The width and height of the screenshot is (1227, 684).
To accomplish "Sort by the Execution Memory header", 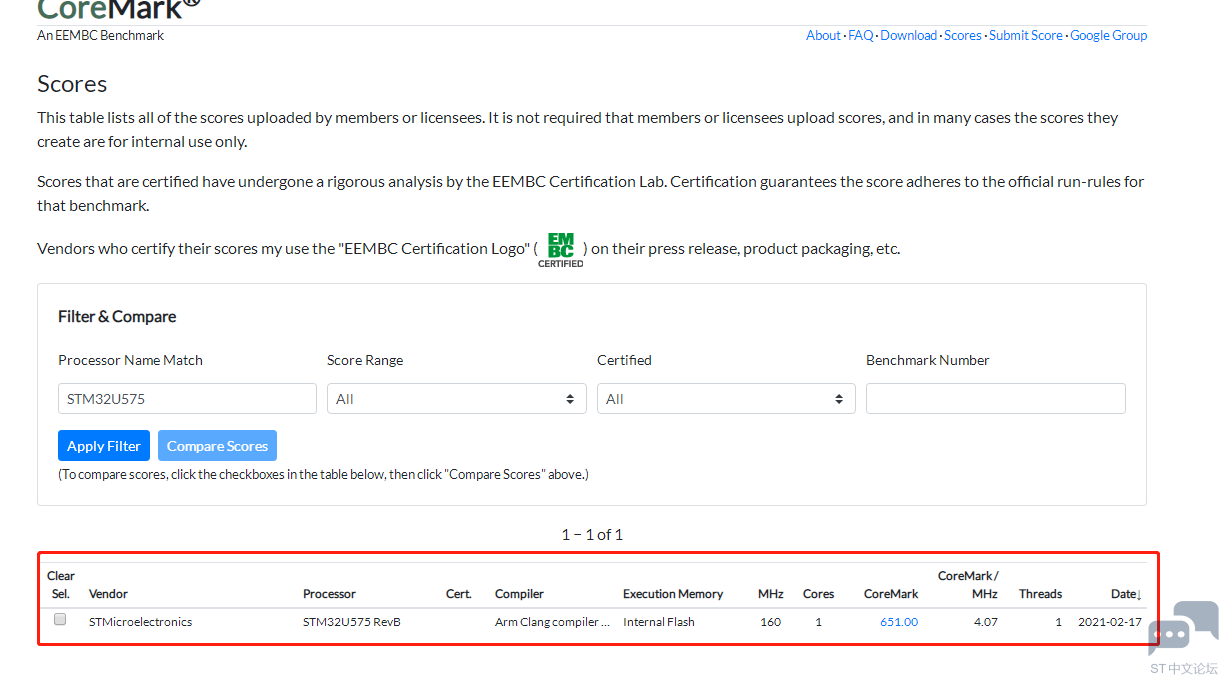I will 673,594.
